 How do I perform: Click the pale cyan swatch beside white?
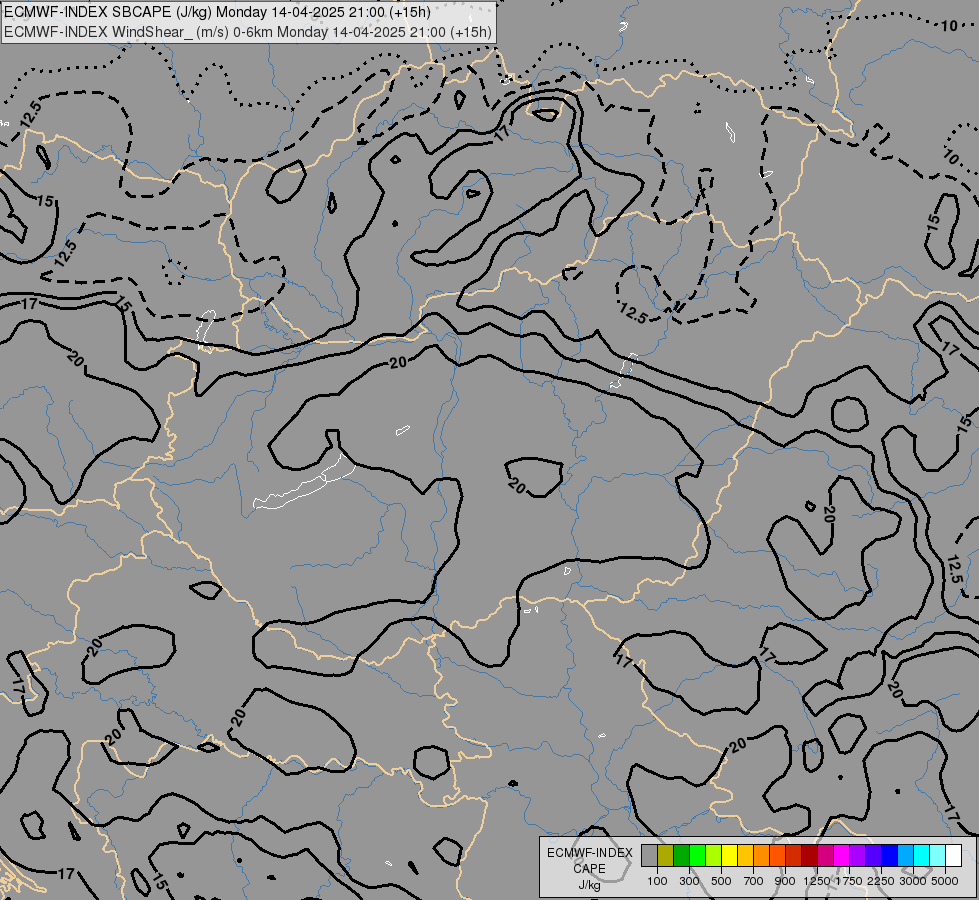(938, 856)
